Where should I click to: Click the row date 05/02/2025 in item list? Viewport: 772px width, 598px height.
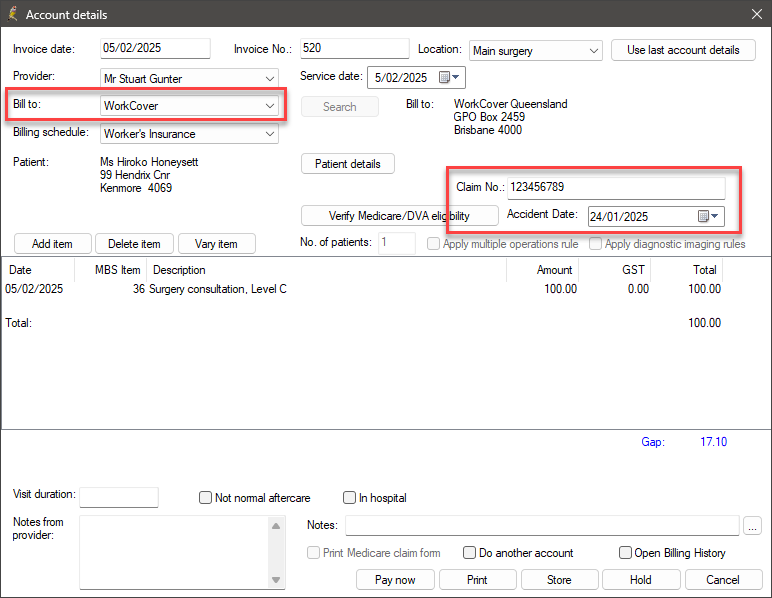pyautogui.click(x=34, y=289)
